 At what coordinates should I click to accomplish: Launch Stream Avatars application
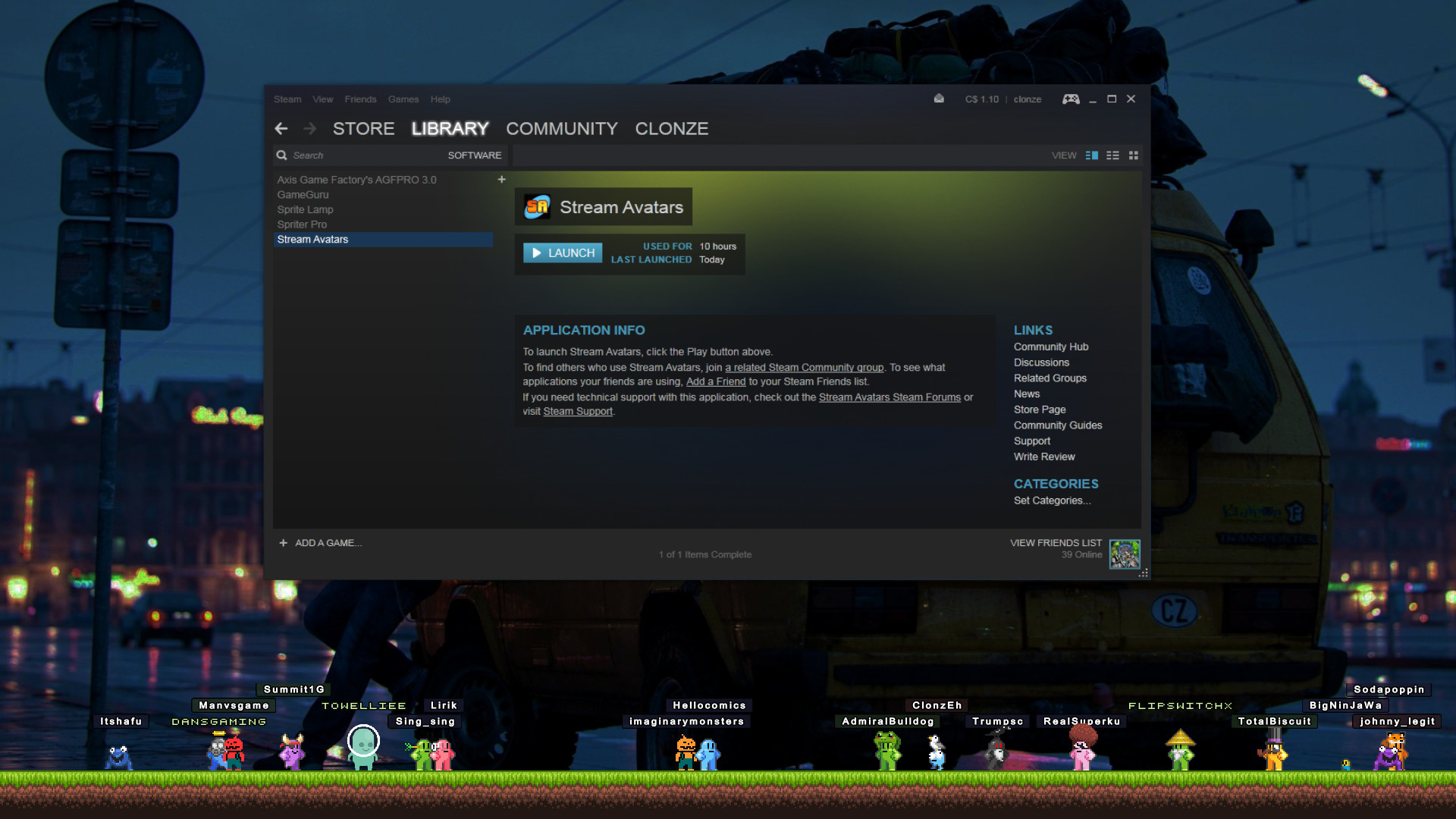tap(561, 253)
